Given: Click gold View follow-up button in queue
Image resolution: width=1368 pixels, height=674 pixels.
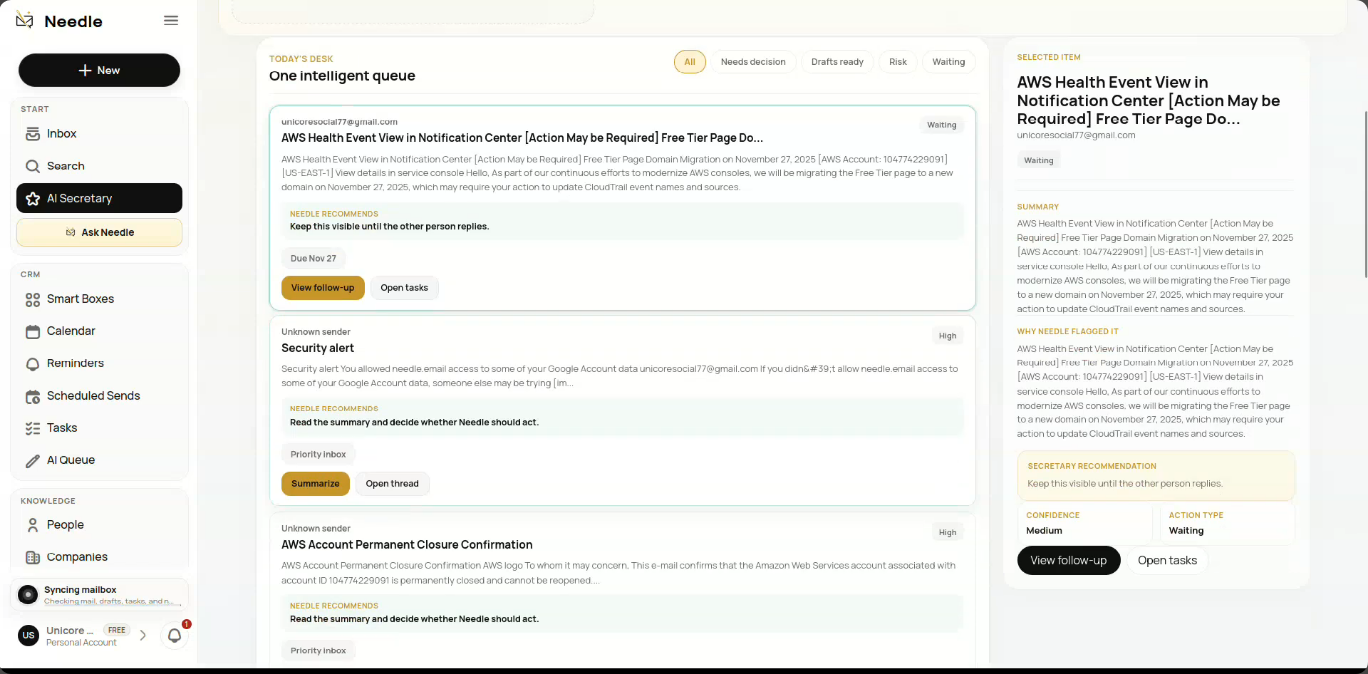Looking at the screenshot, I should click(323, 288).
